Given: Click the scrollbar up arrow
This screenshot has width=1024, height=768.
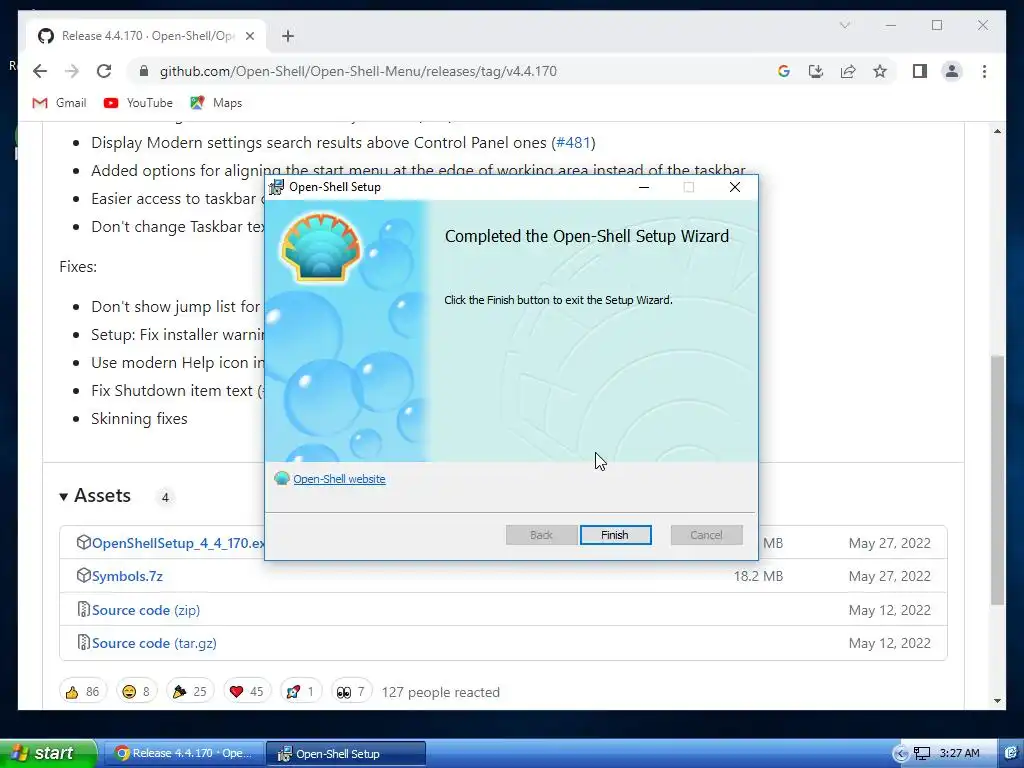Looking at the screenshot, I should coord(997,131).
